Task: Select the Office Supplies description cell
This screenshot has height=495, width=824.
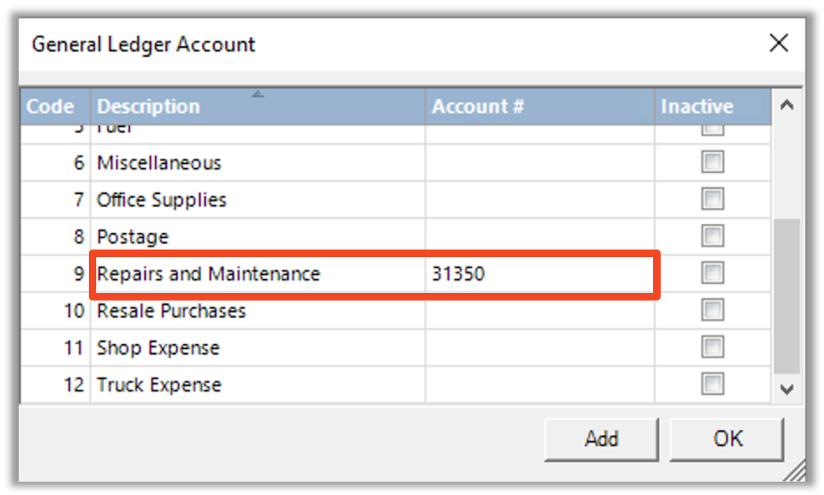Action: [x=258, y=200]
